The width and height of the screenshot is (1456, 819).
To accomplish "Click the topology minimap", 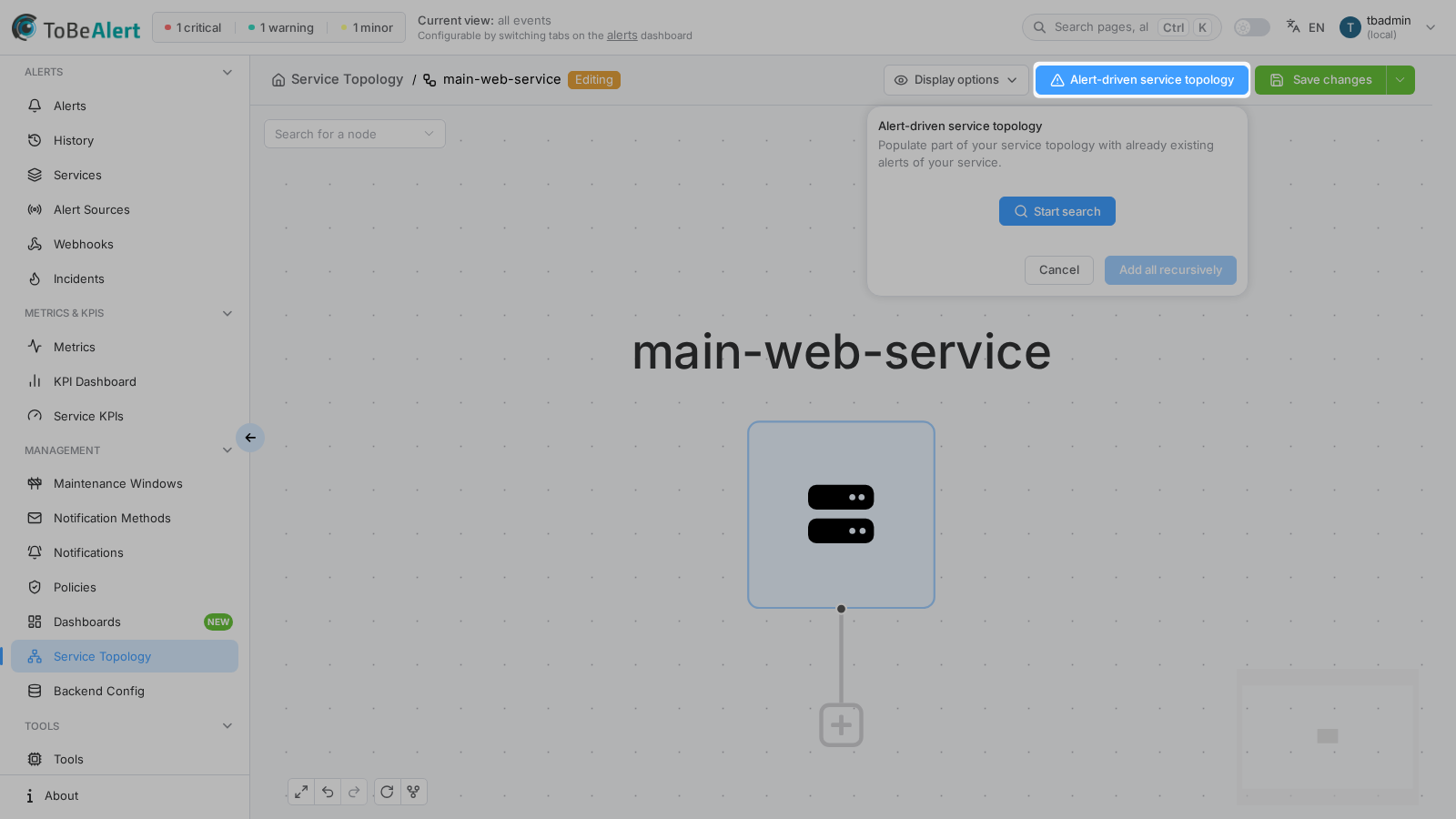I will (x=1328, y=736).
